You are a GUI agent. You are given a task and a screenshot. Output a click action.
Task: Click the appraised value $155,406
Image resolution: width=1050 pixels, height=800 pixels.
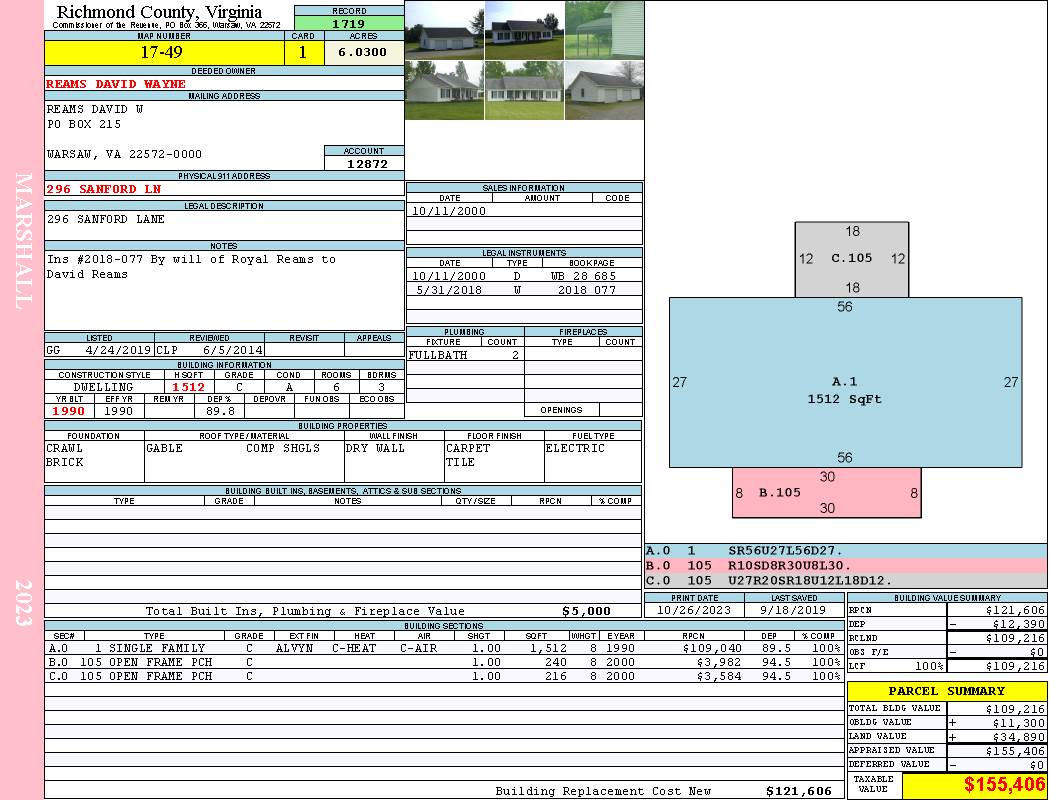point(1015,751)
